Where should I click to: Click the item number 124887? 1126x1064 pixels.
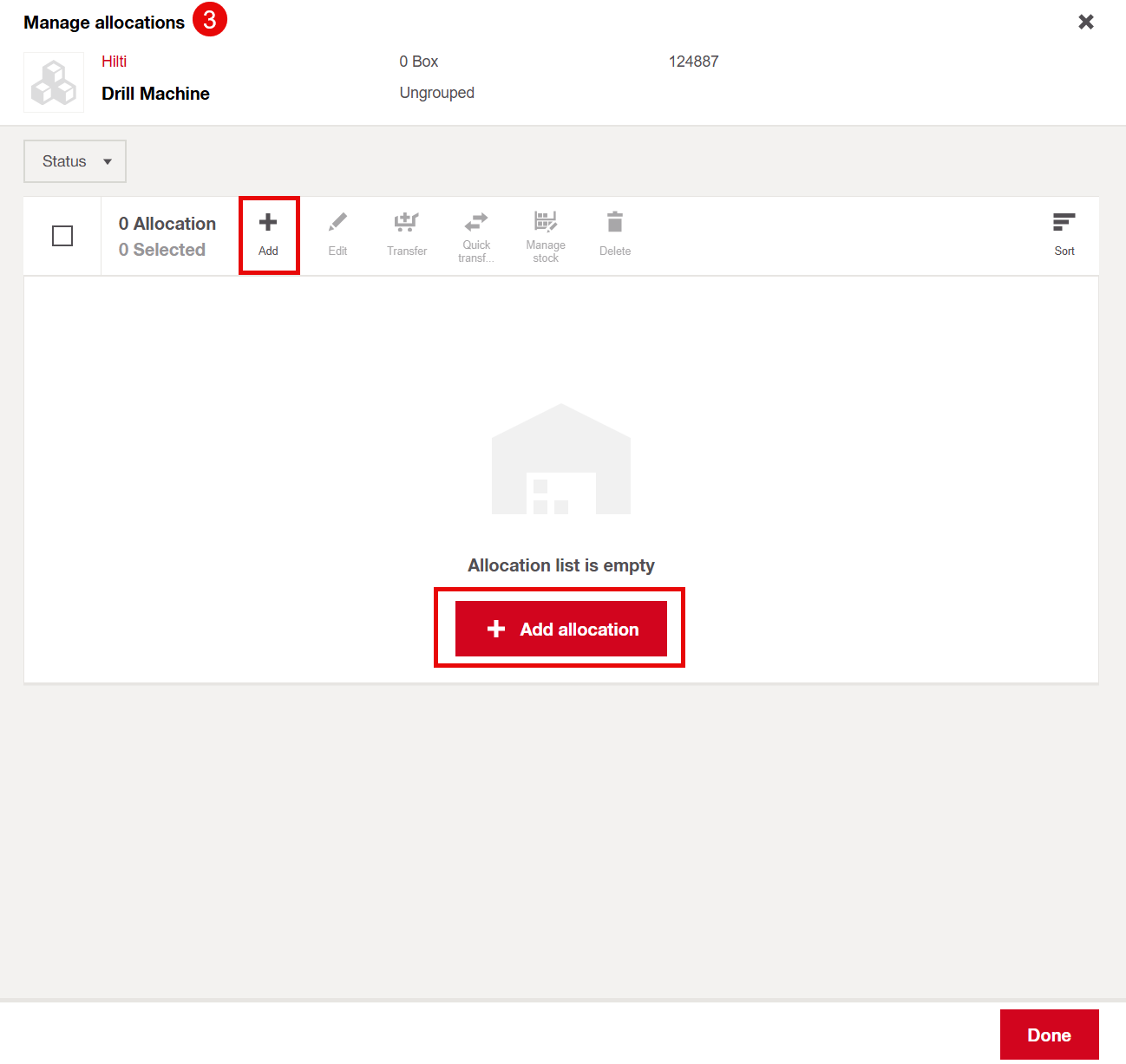(x=693, y=62)
